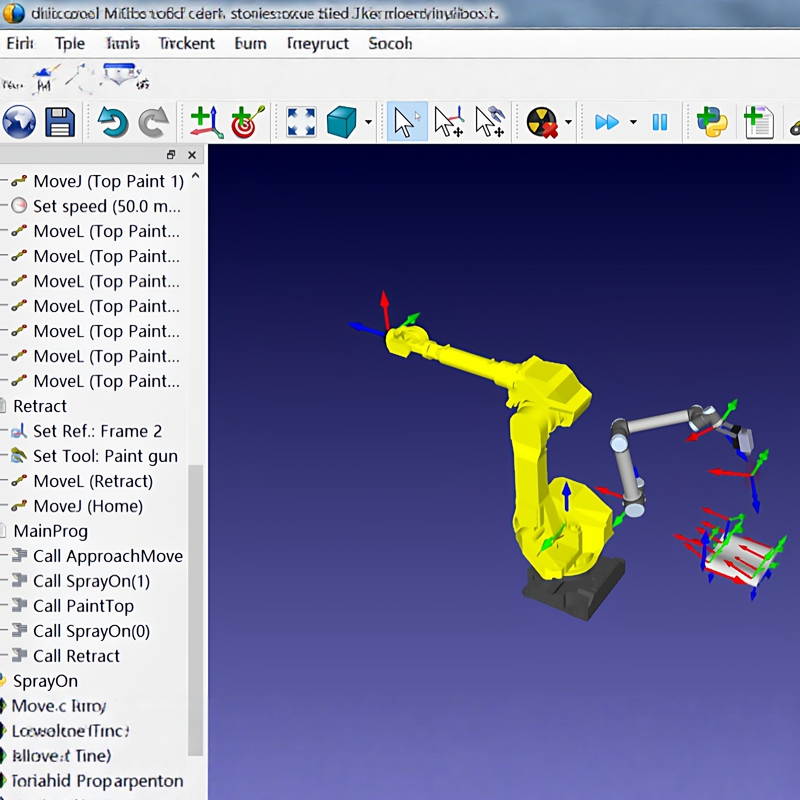Open dropdown next to the view cube
The image size is (800, 800).
click(x=368, y=122)
